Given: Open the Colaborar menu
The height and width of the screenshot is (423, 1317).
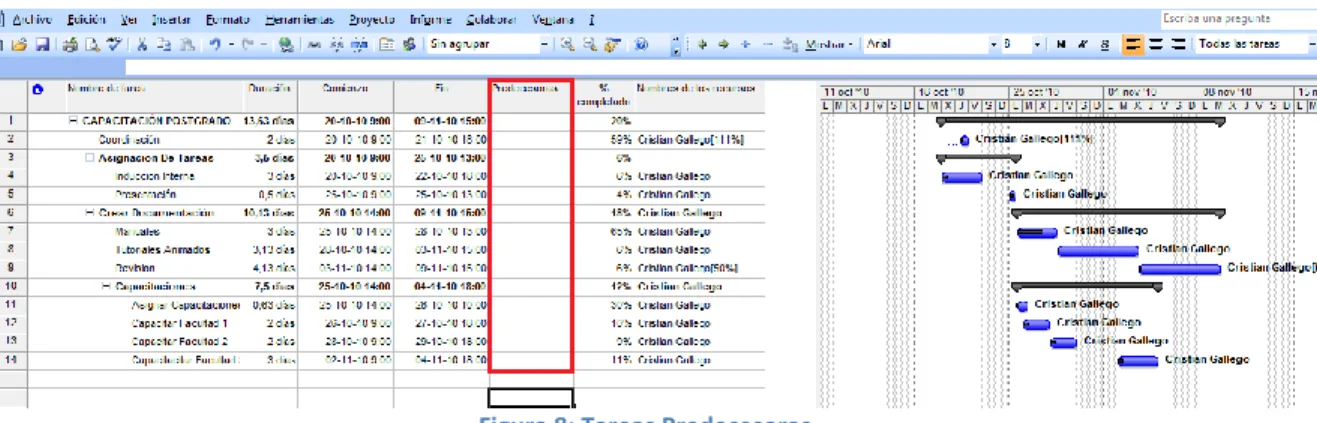Looking at the screenshot, I should pyautogui.click(x=492, y=19).
